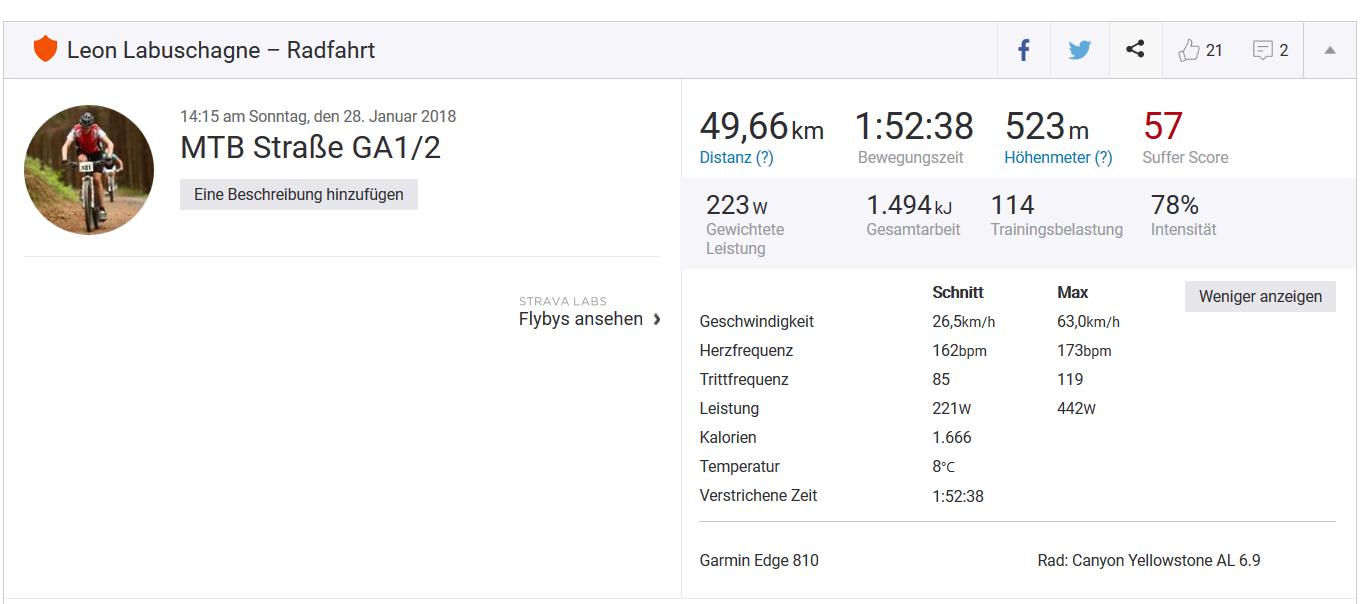Open the Höhenmeter (?) help link
The image size is (1370, 604).
1058,157
